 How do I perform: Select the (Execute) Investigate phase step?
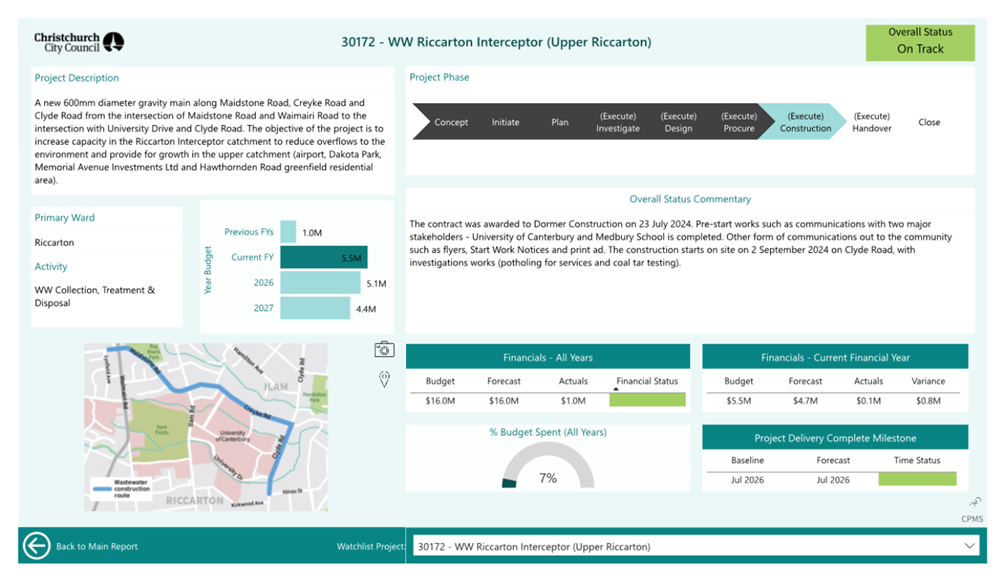coord(618,122)
